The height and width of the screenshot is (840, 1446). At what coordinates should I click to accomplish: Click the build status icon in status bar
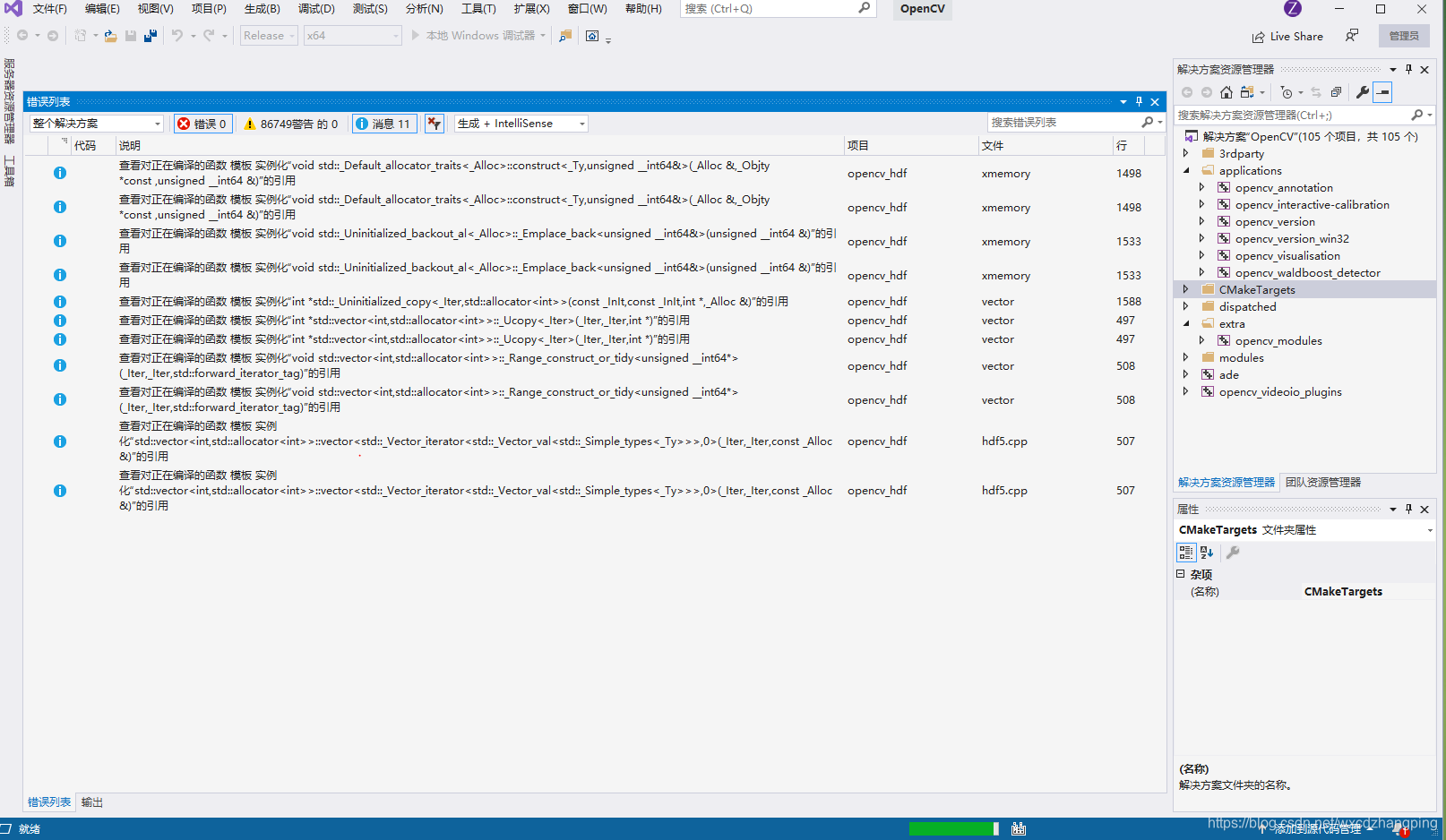(1019, 828)
